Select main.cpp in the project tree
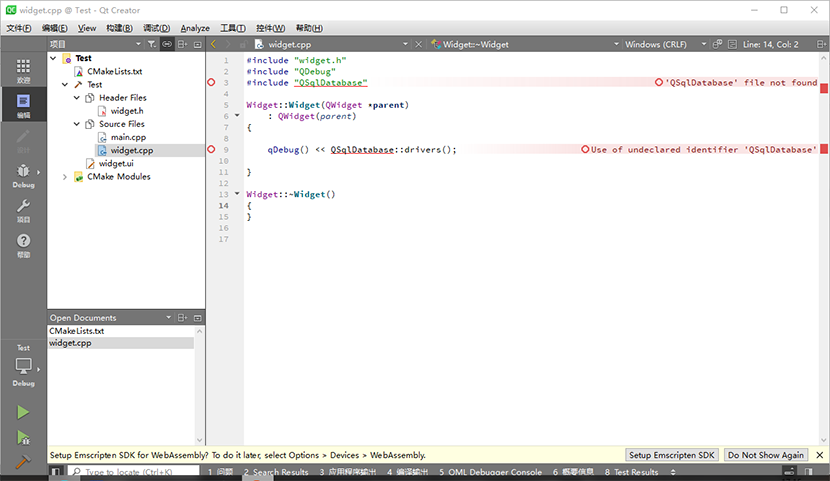This screenshot has height=481, width=830. click(x=130, y=137)
